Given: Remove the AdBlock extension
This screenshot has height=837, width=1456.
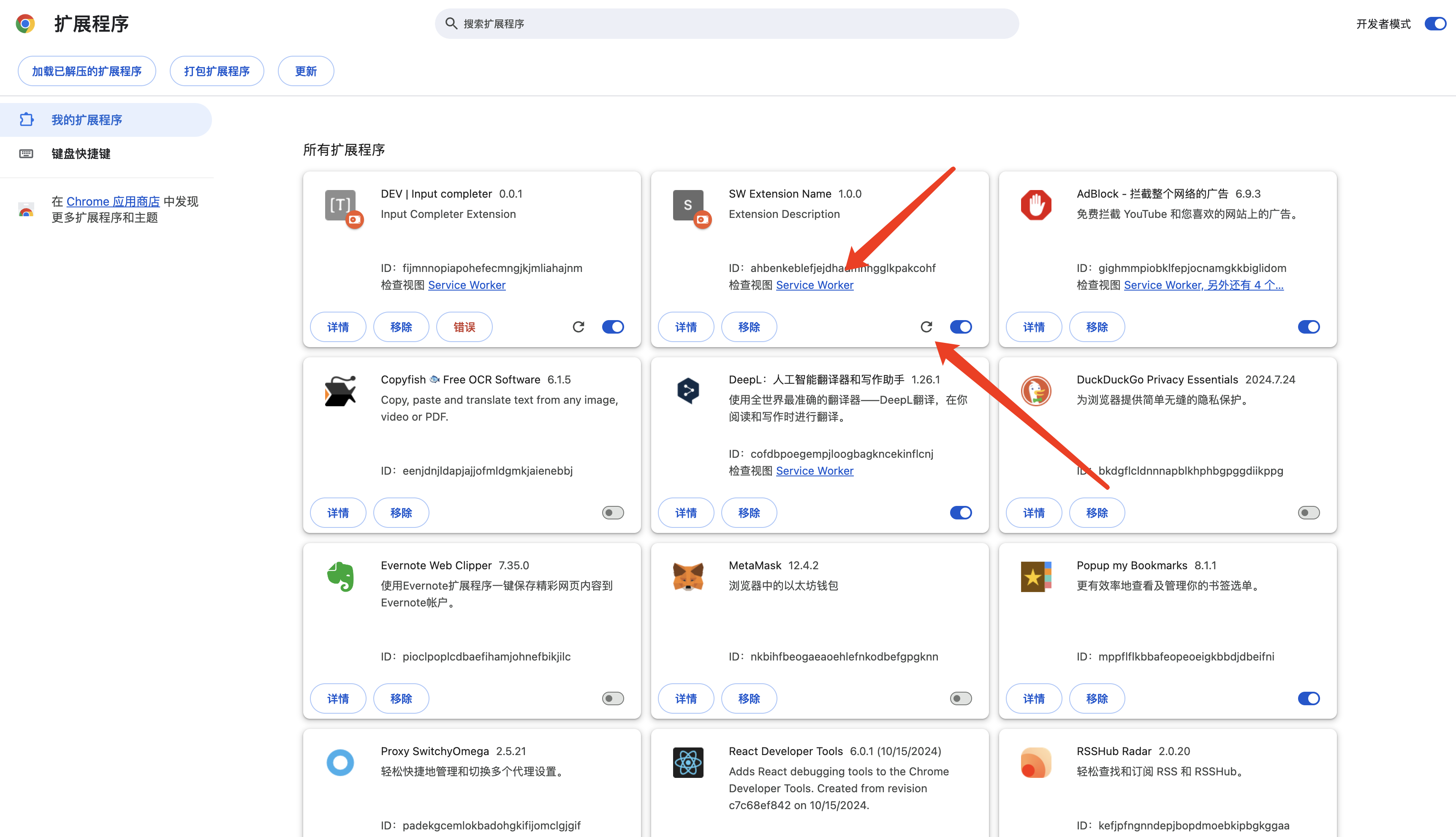Looking at the screenshot, I should [1097, 327].
